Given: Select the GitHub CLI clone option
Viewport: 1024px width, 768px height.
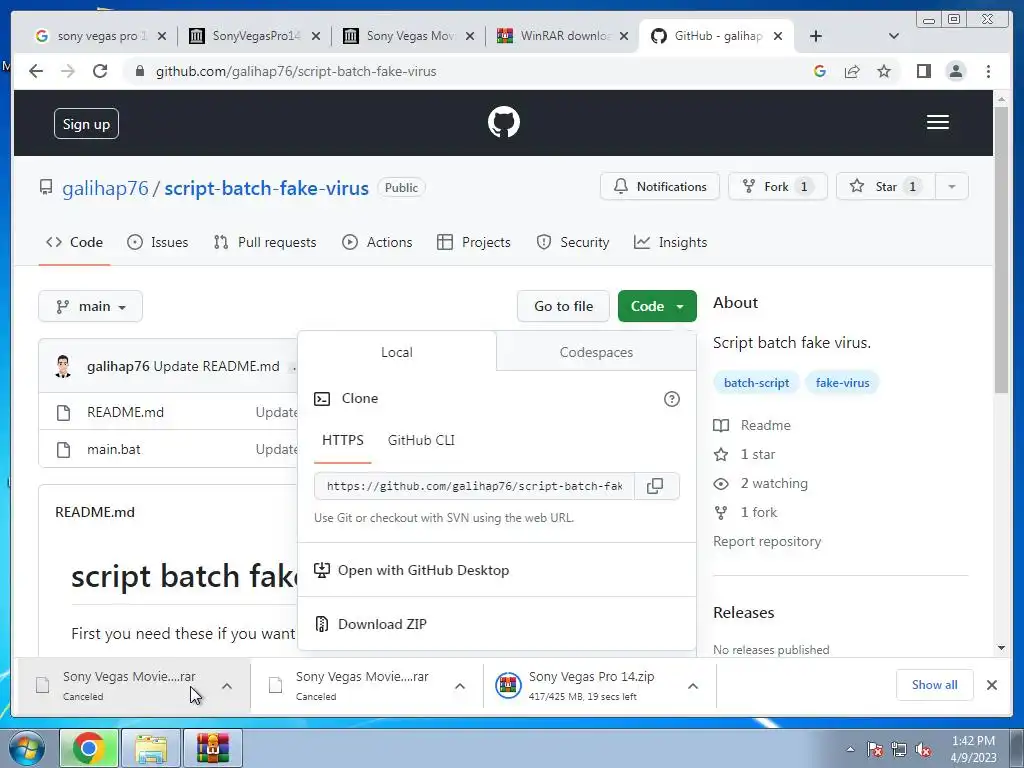Looking at the screenshot, I should (x=421, y=441).
